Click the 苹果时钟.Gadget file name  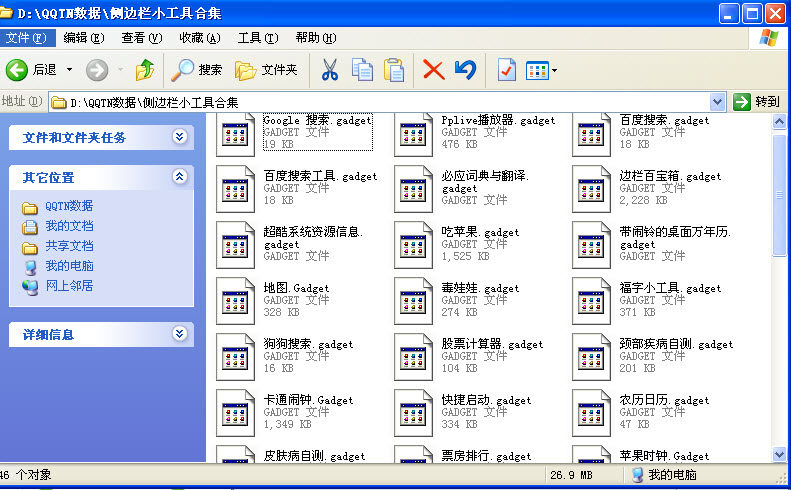click(664, 456)
